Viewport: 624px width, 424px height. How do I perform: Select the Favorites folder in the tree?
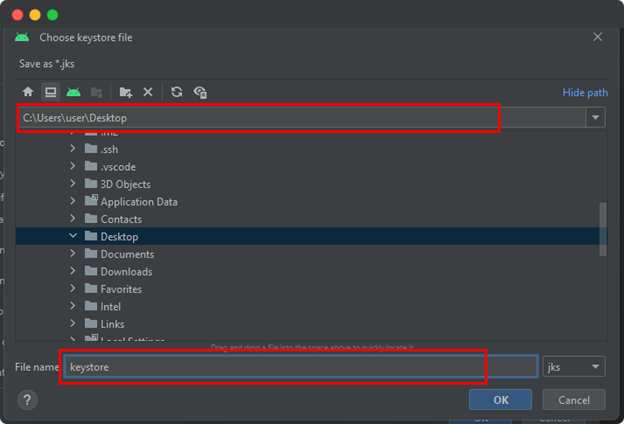[x=121, y=289]
